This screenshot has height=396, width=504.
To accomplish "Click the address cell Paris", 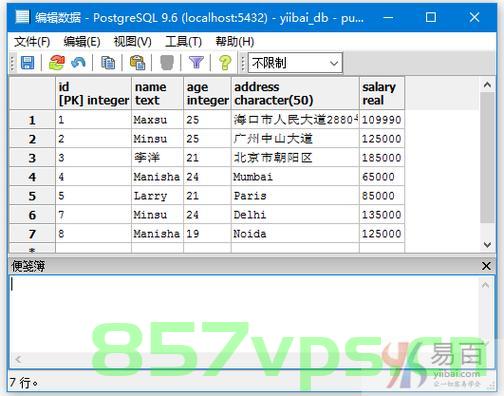I will pyautogui.click(x=295, y=196).
